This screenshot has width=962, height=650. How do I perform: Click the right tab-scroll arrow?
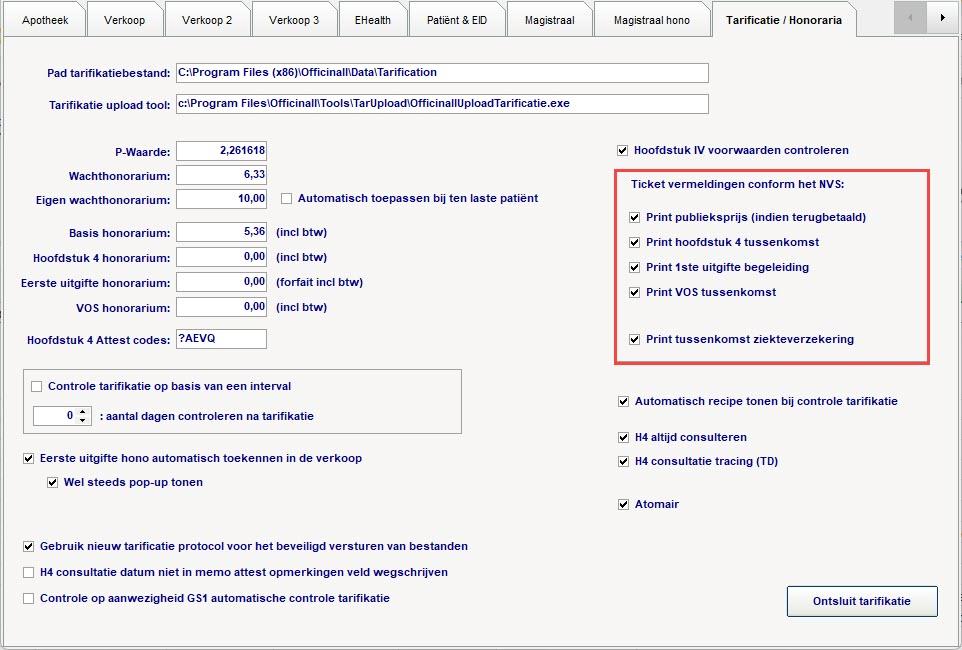tap(942, 18)
